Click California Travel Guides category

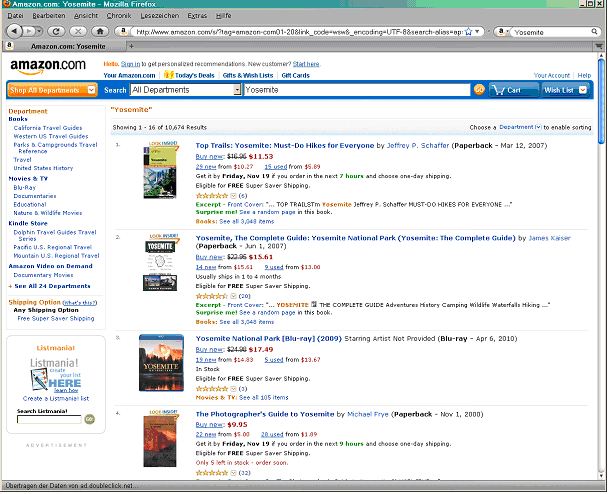pyautogui.click(x=48, y=128)
